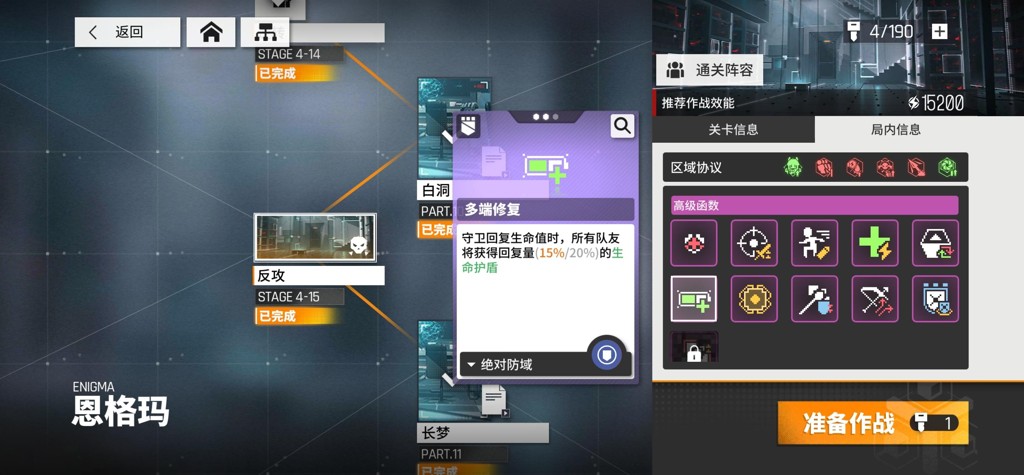
Task: Go back with the 返回 button
Action: (127, 32)
